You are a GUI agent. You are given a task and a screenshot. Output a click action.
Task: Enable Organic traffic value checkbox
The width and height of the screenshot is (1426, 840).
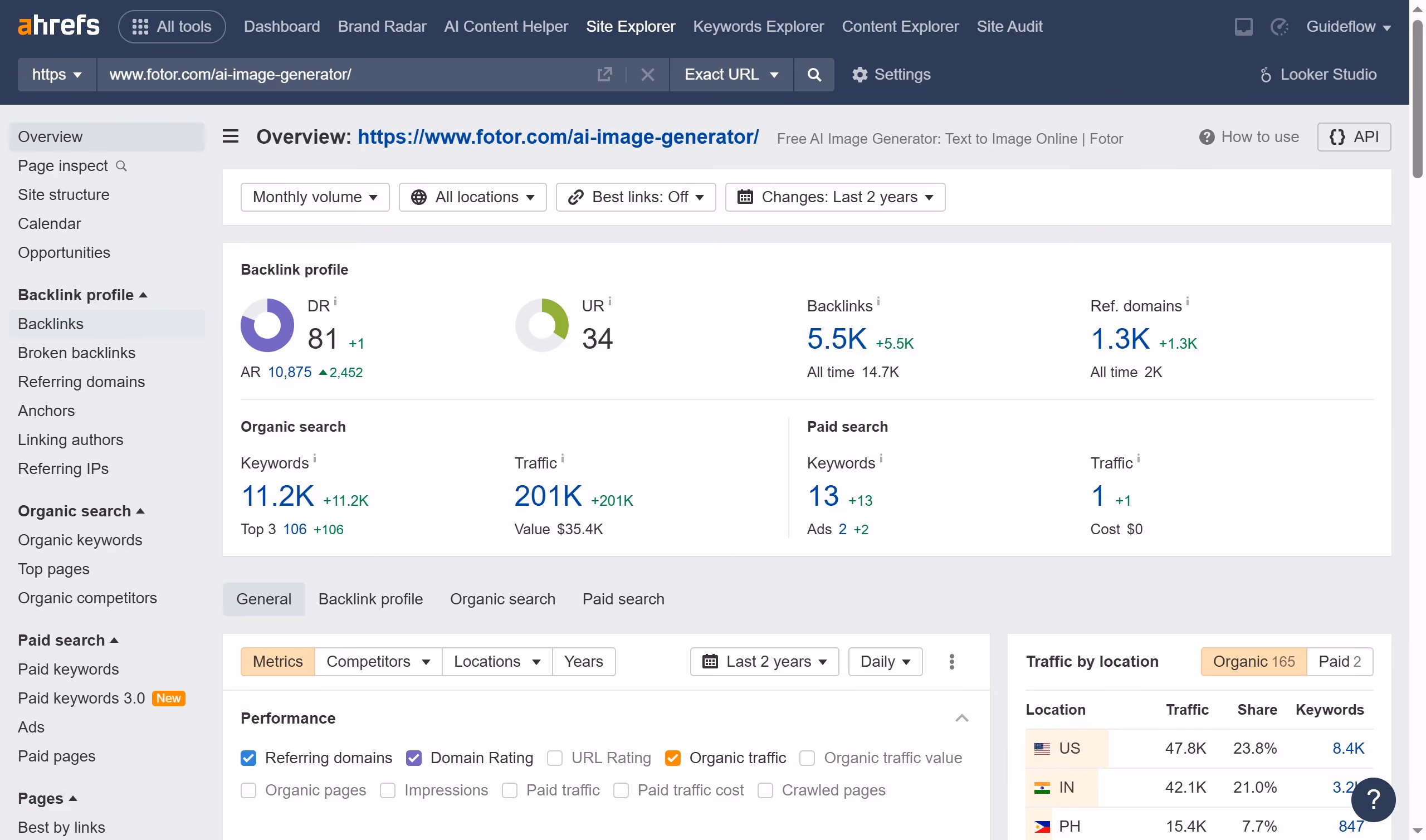(x=807, y=758)
